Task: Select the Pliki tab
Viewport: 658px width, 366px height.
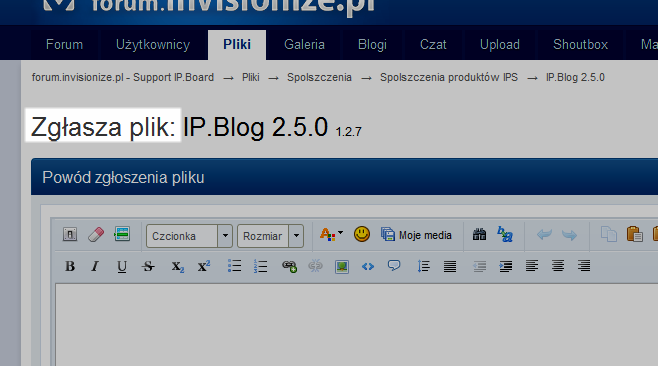Action: click(237, 44)
